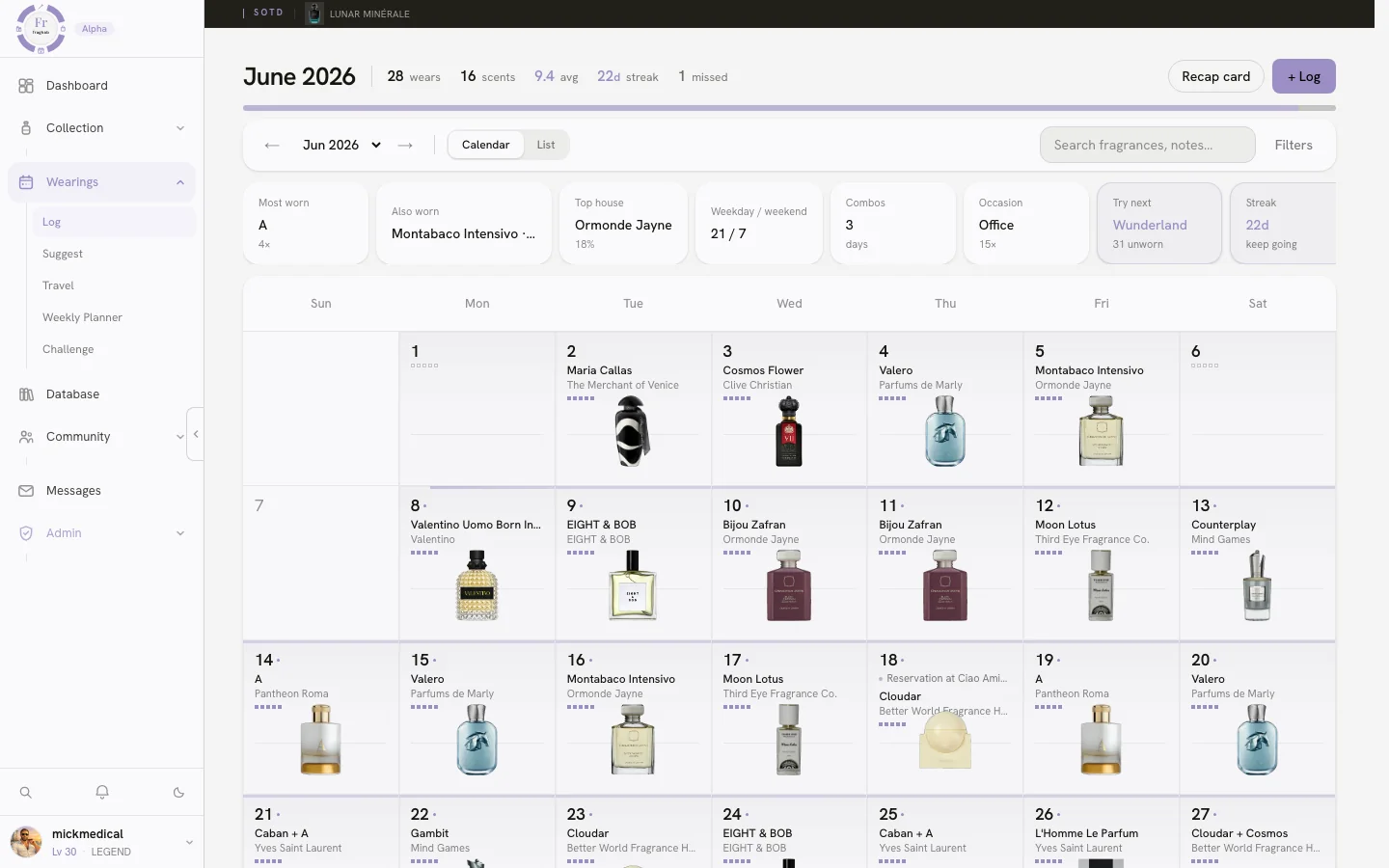1389x868 pixels.
Task: Open Log under Wearings
Action: click(113, 222)
